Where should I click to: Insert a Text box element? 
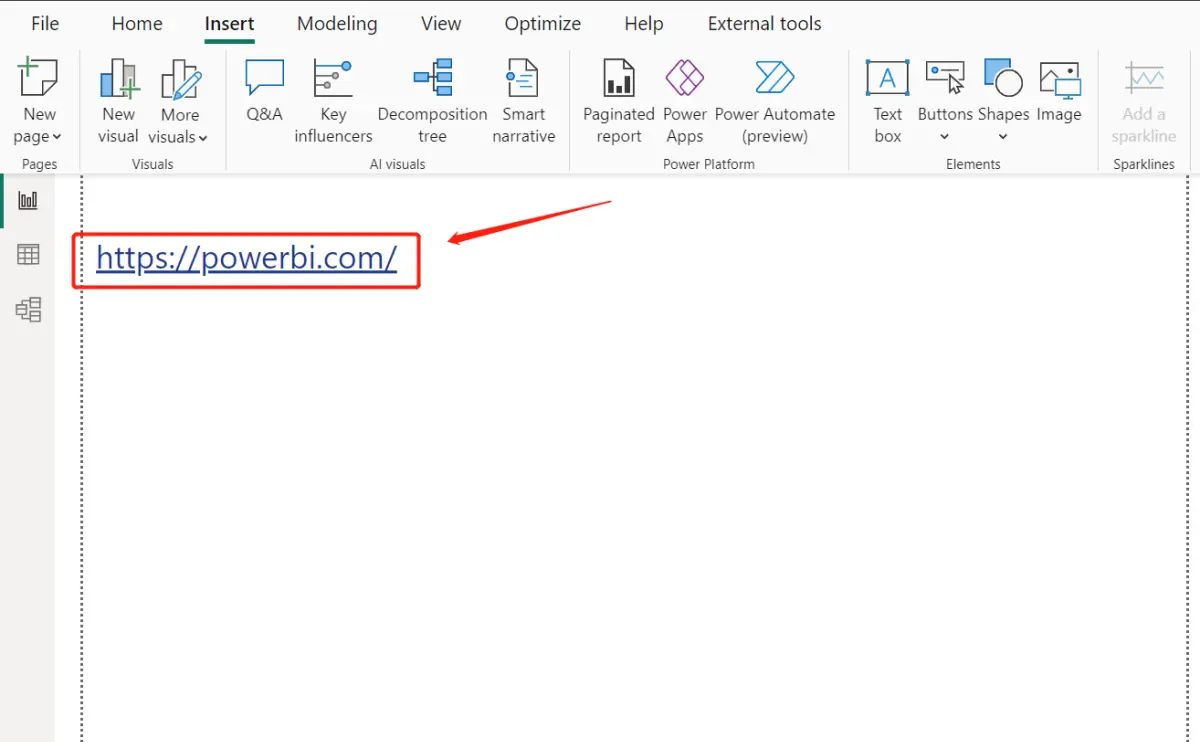[886, 97]
